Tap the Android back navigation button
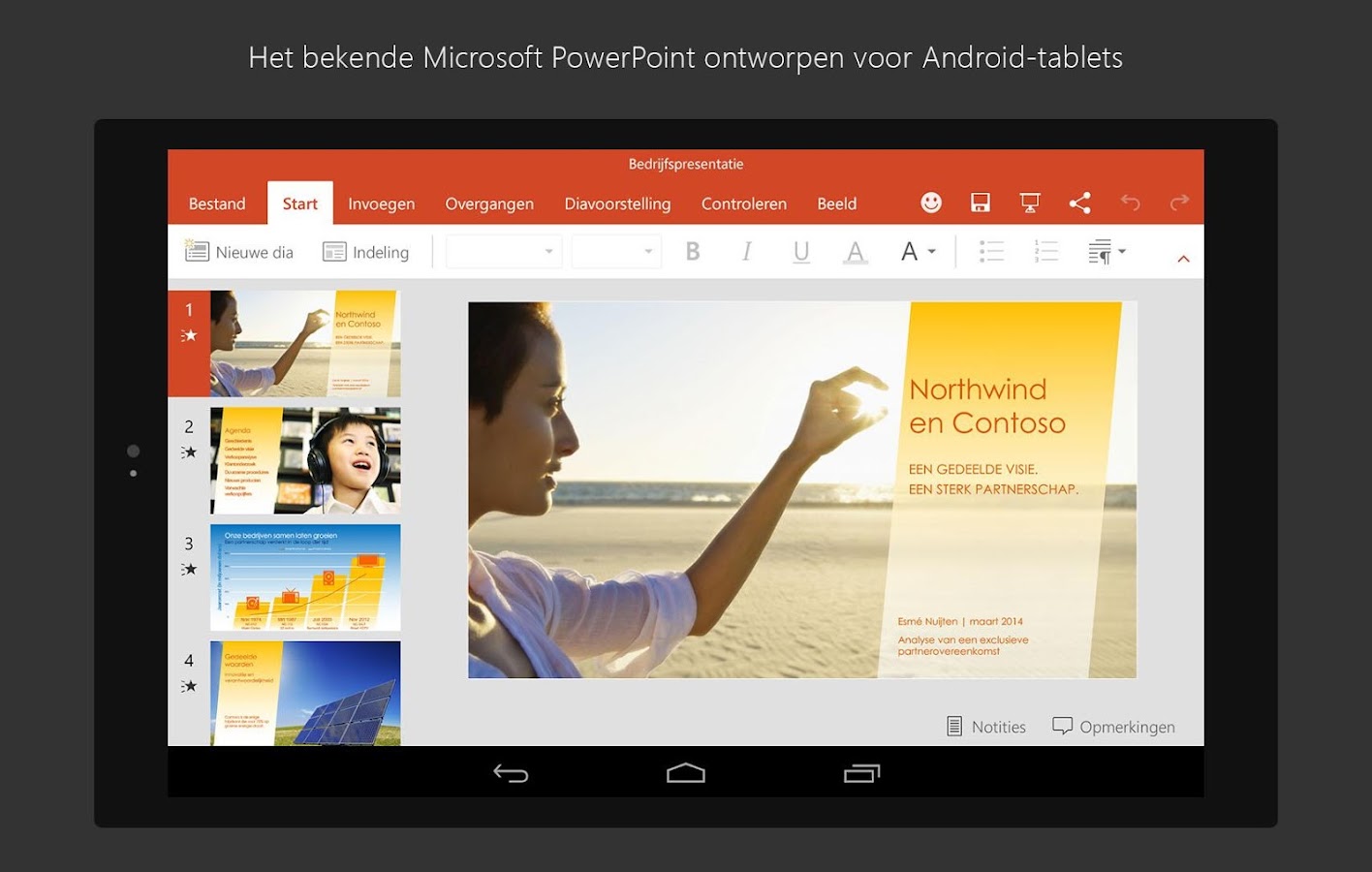The width and height of the screenshot is (1372, 872). pyautogui.click(x=511, y=773)
